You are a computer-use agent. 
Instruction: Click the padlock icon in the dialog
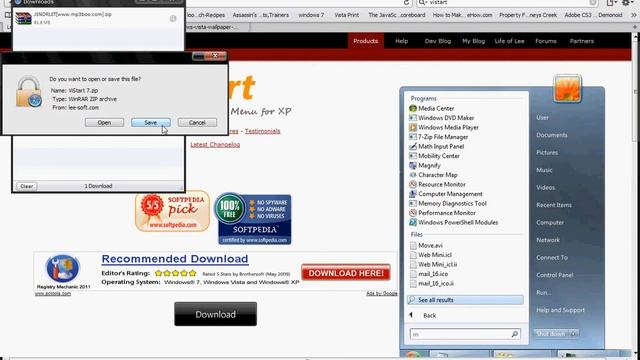tap(29, 92)
